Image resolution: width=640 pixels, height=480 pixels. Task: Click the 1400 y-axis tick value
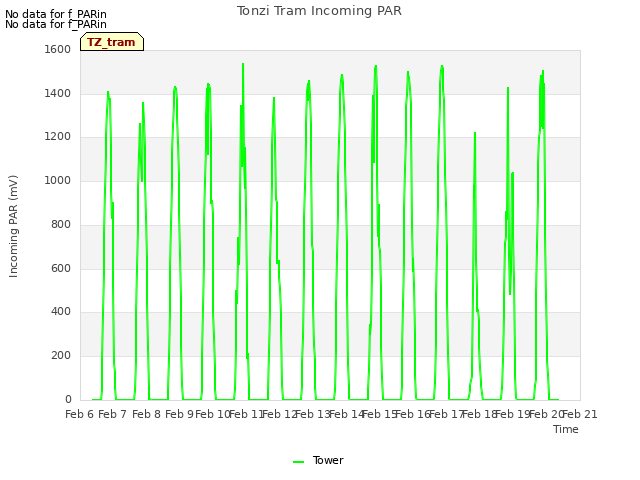pyautogui.click(x=58, y=93)
